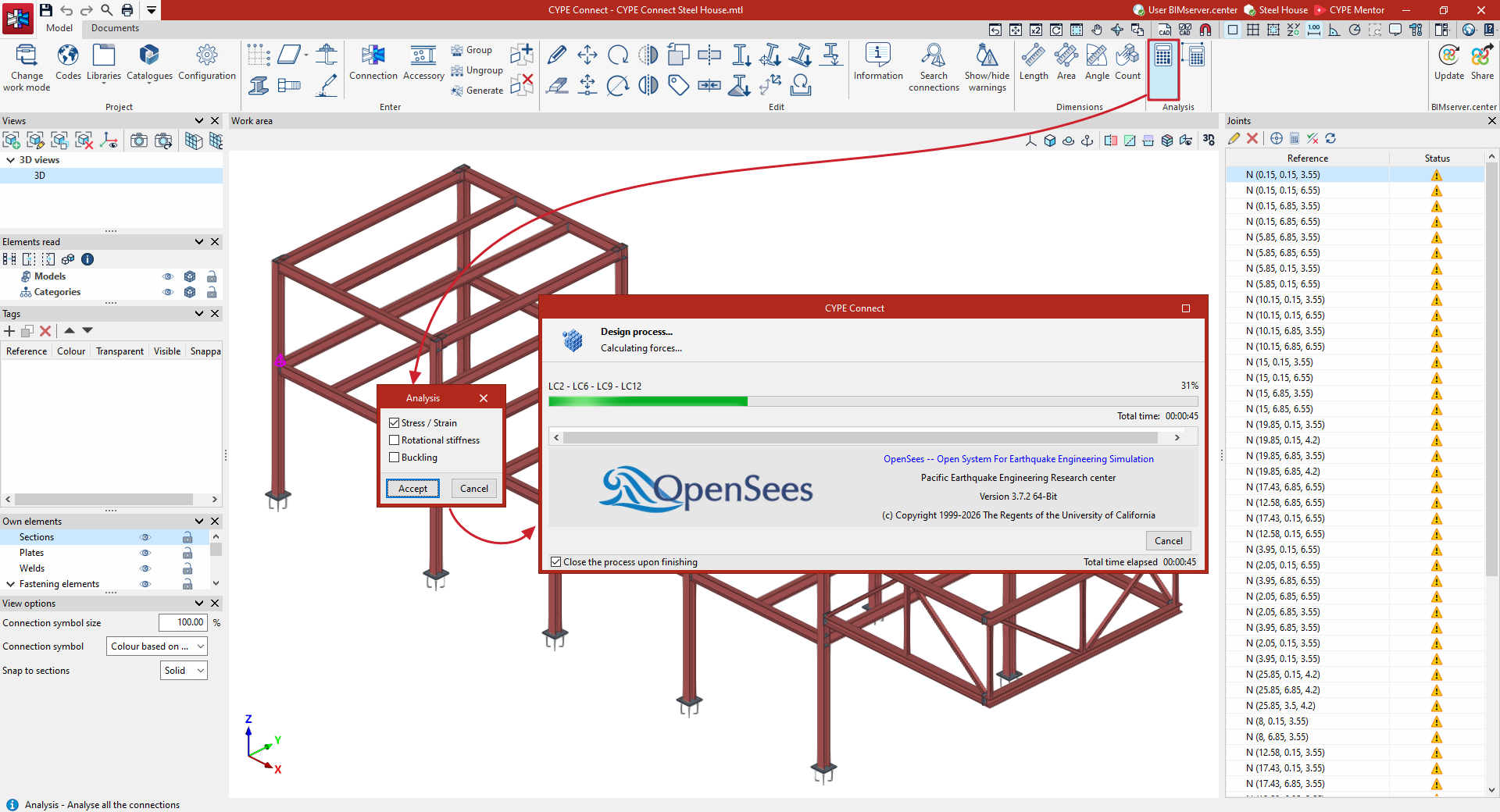Measure with the Area tool
The height and width of the screenshot is (812, 1500).
pos(1066,62)
